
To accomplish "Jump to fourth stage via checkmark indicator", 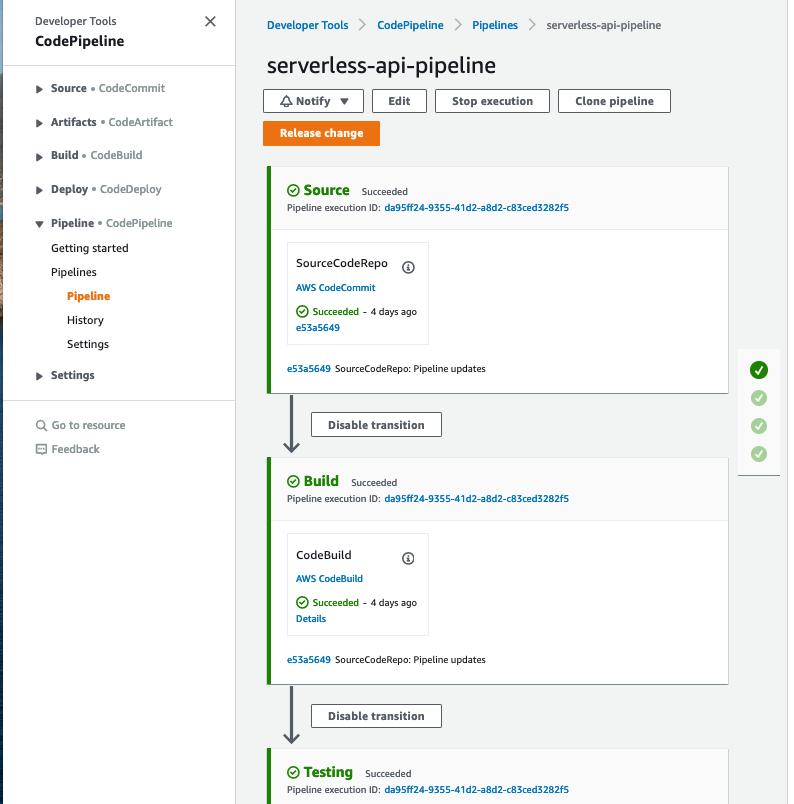I will (759, 454).
